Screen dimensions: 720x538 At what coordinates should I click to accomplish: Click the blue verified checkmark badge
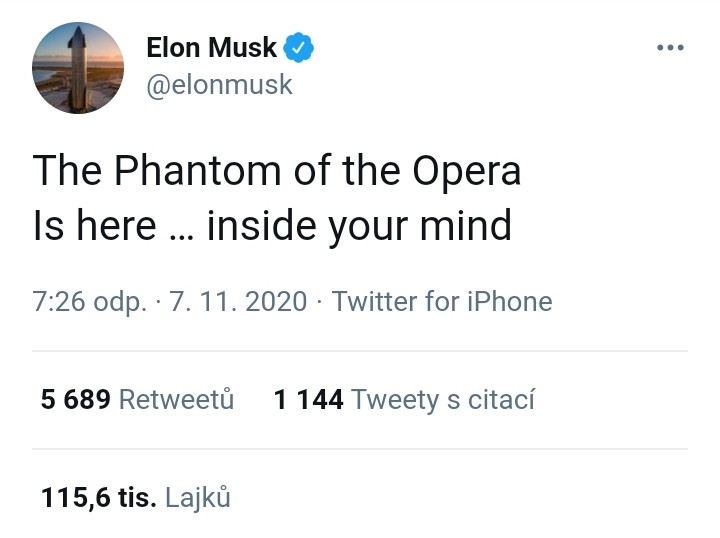(299, 46)
